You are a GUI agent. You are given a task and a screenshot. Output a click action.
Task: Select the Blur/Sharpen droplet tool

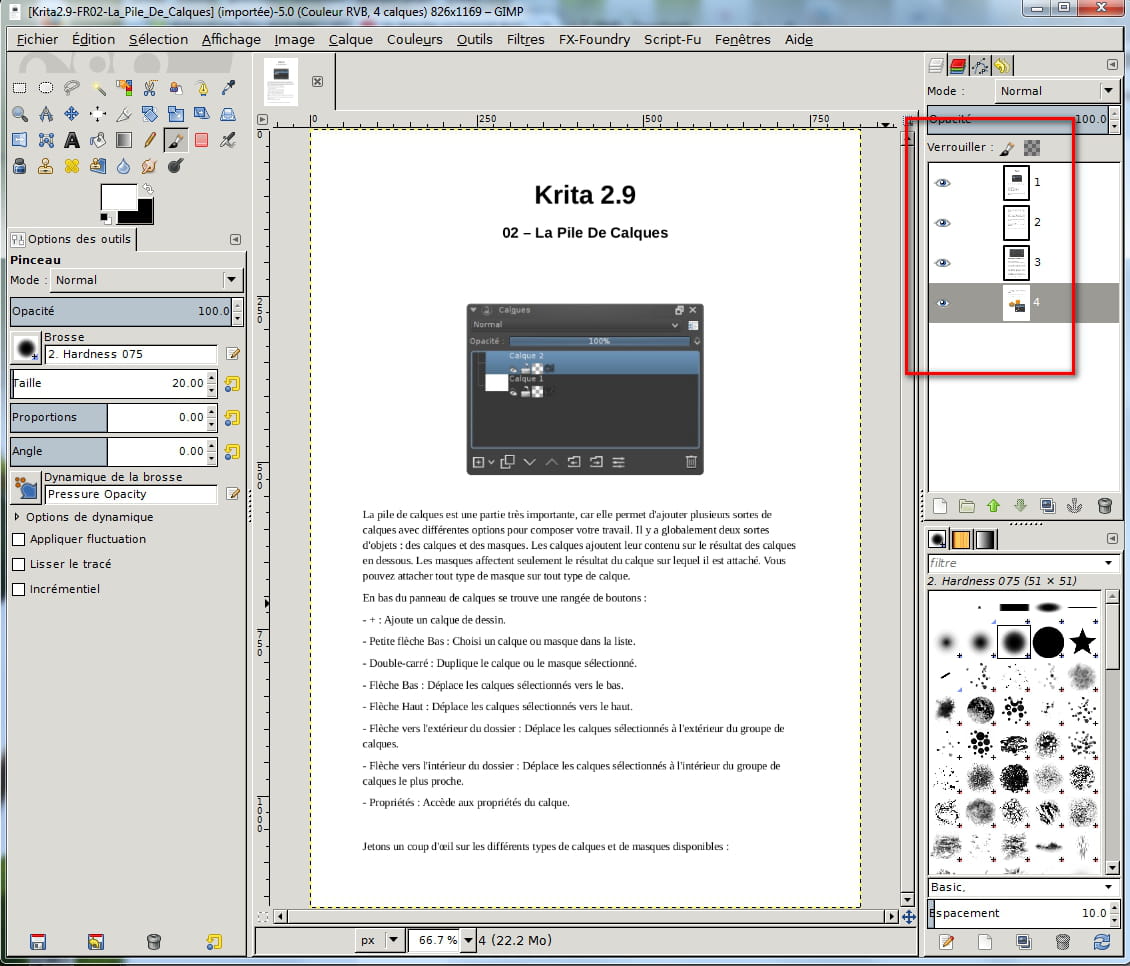click(x=124, y=167)
